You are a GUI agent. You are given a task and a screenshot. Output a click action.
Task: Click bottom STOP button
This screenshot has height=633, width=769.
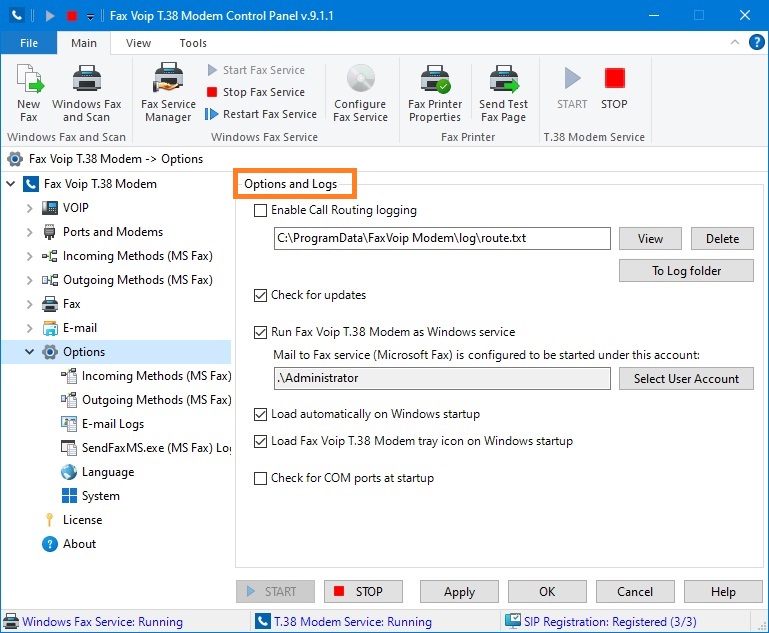click(x=363, y=591)
